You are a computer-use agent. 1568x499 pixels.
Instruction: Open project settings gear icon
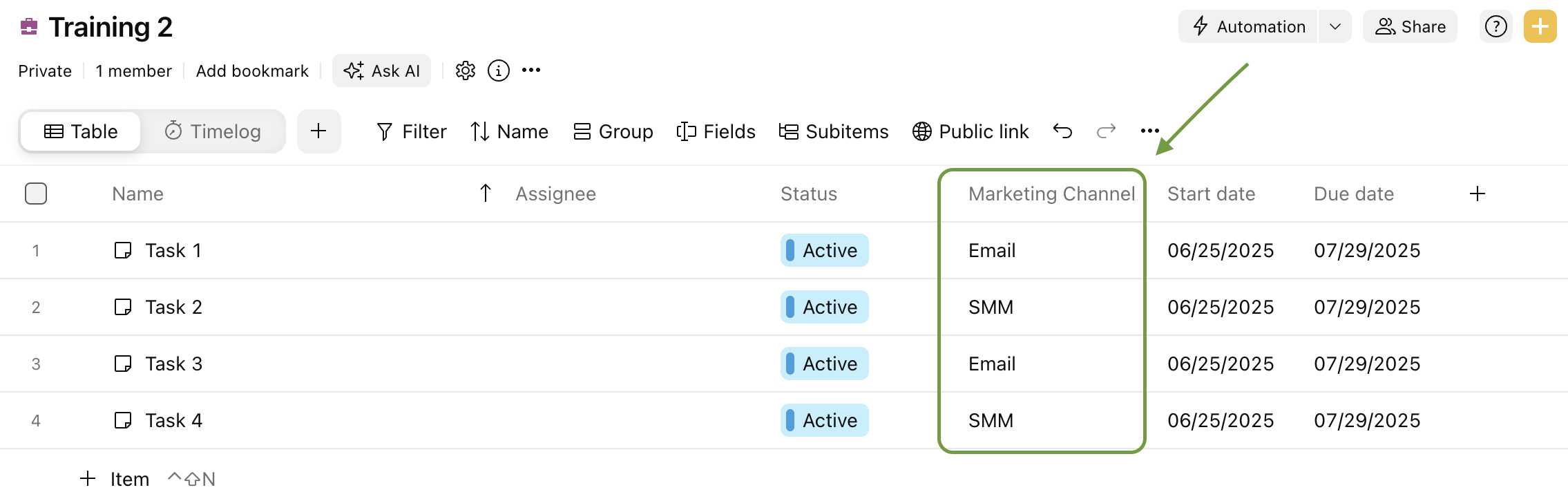(x=466, y=70)
